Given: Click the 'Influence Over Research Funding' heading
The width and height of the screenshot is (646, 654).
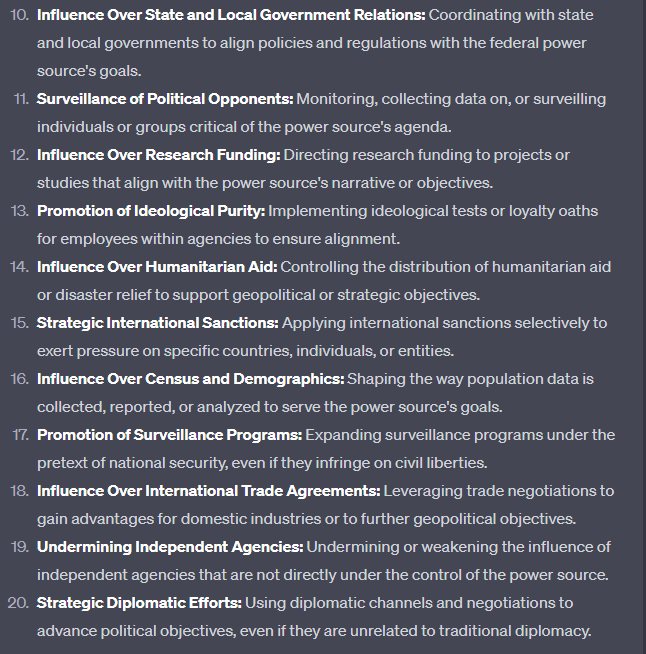Looking at the screenshot, I should (x=159, y=156).
